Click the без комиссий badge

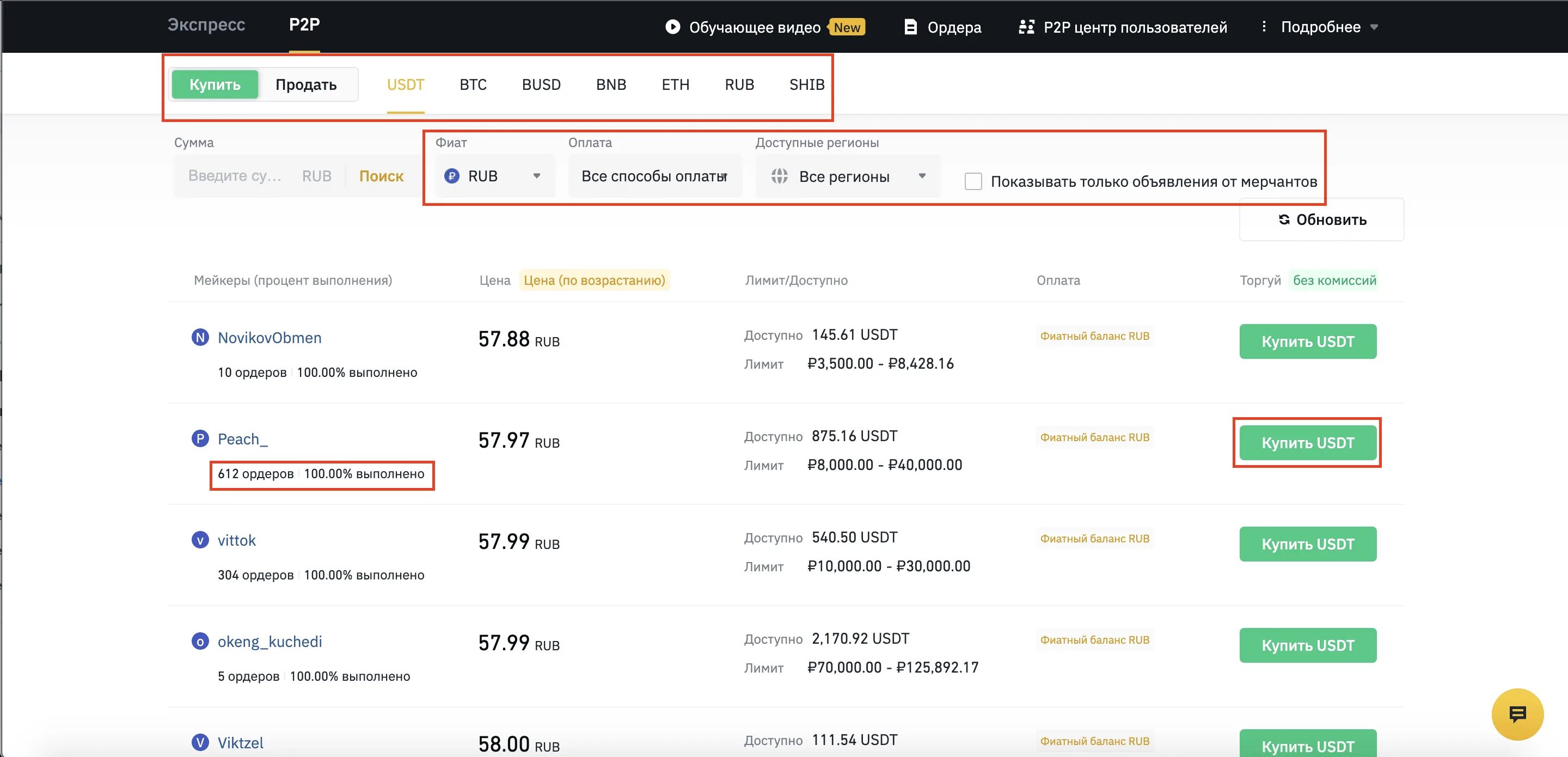[x=1334, y=280]
